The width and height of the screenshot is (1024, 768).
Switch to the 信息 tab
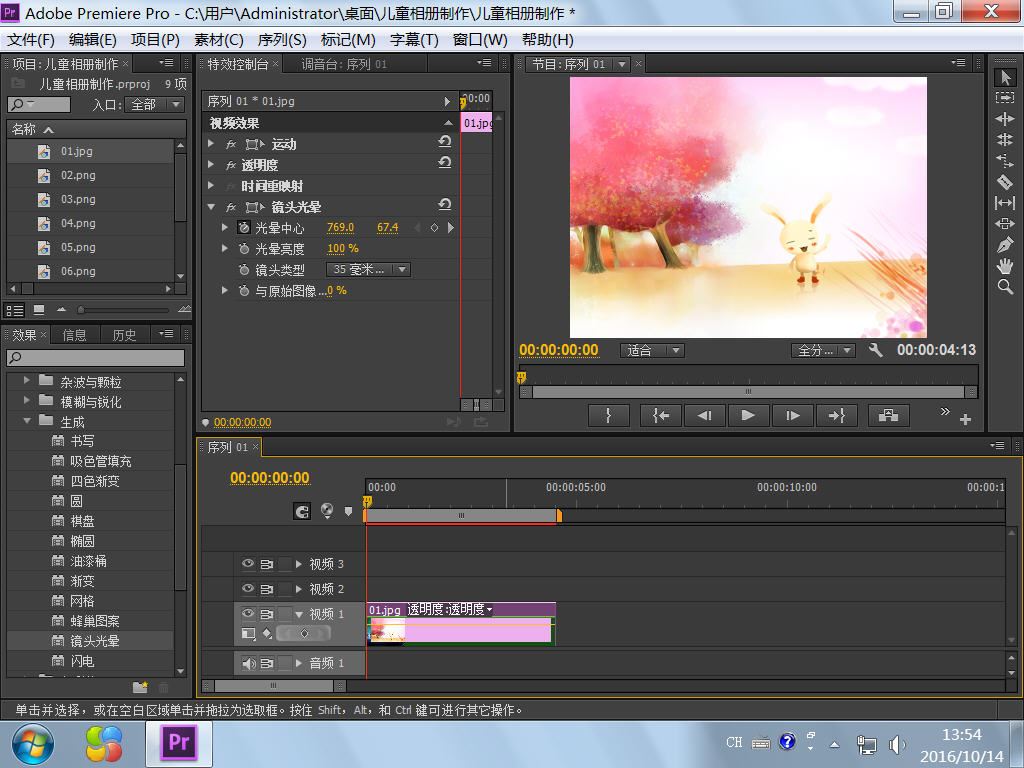(x=74, y=335)
